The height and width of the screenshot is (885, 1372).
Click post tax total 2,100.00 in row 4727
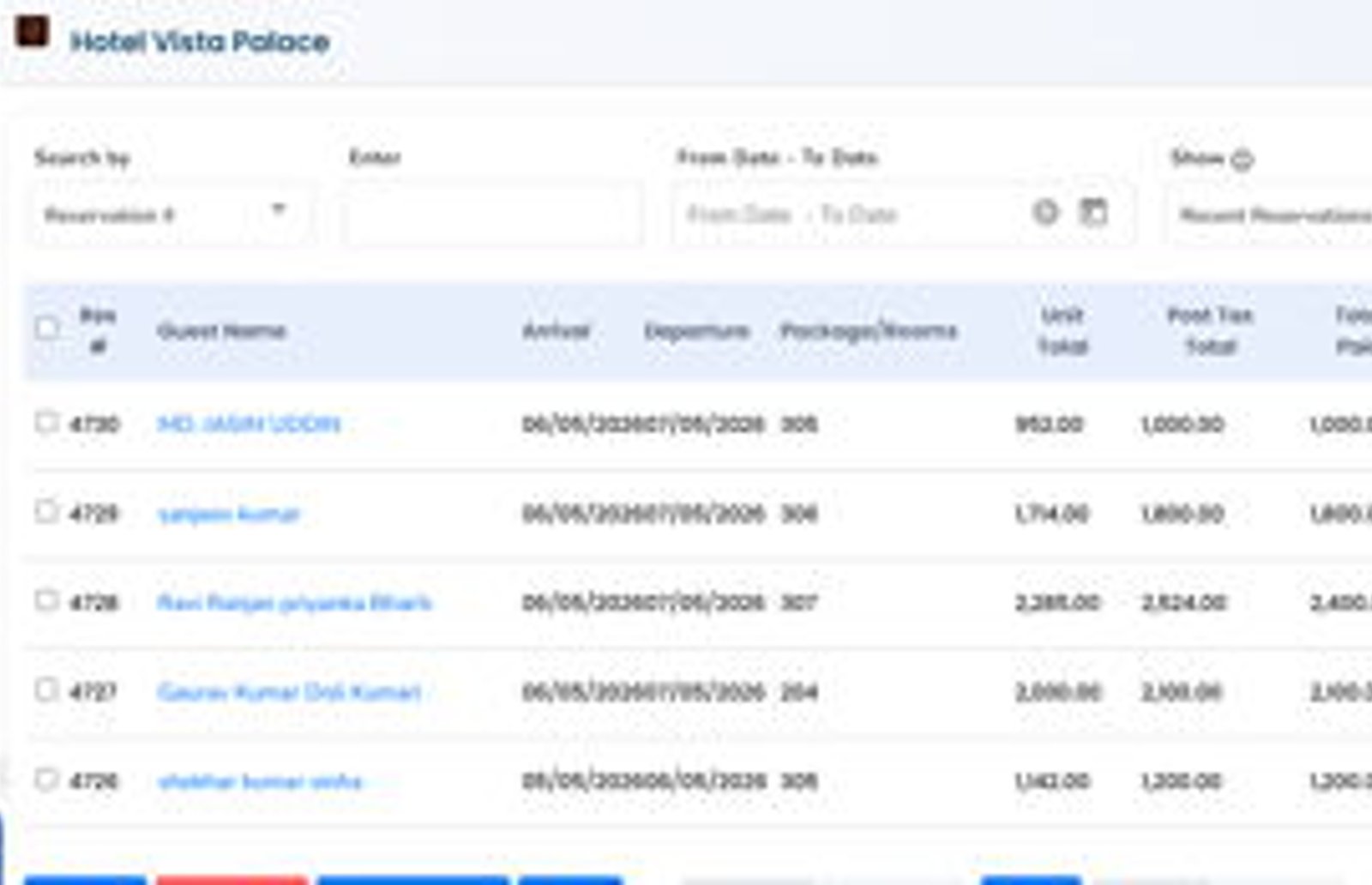pos(1182,691)
